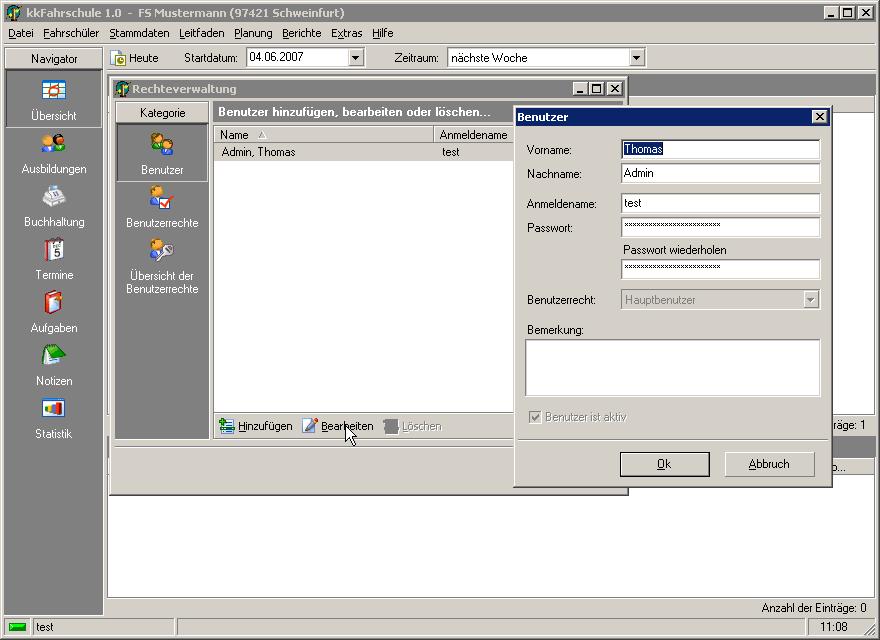Open the Stammdaten menu
Screen dimensions: 880x640
(x=139, y=33)
